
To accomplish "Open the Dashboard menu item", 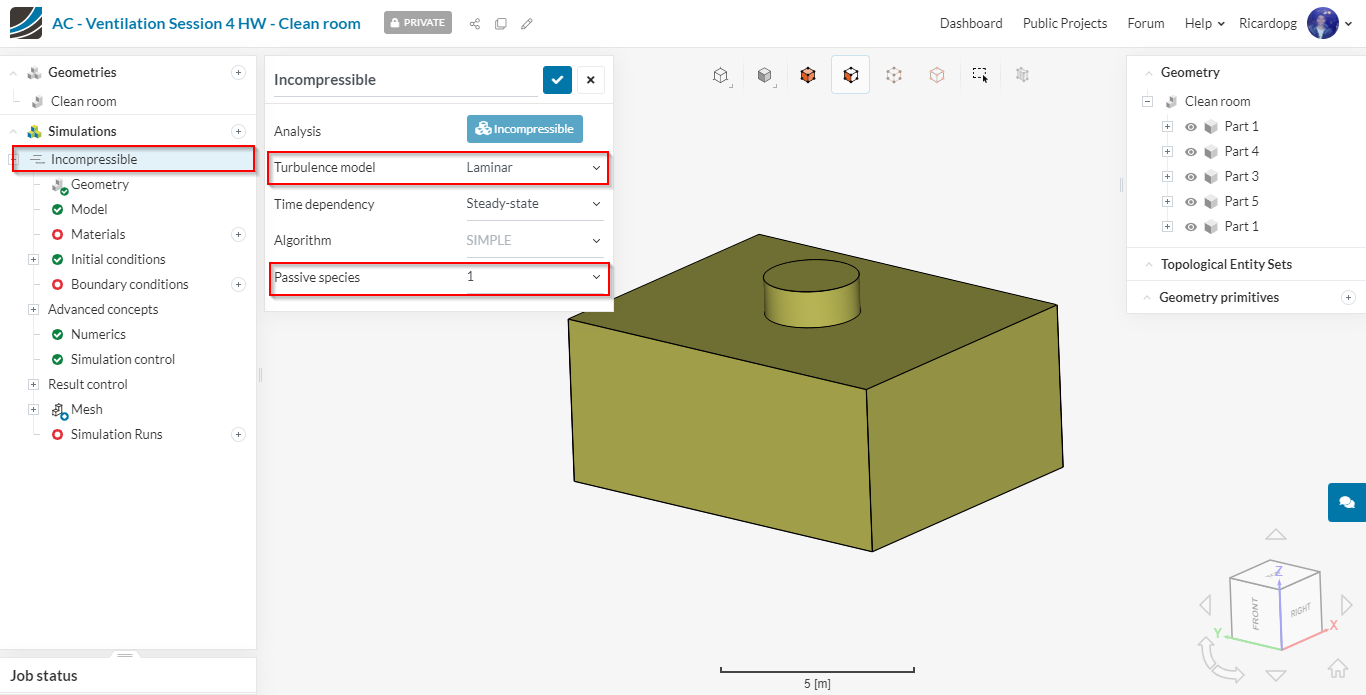I will [x=970, y=23].
